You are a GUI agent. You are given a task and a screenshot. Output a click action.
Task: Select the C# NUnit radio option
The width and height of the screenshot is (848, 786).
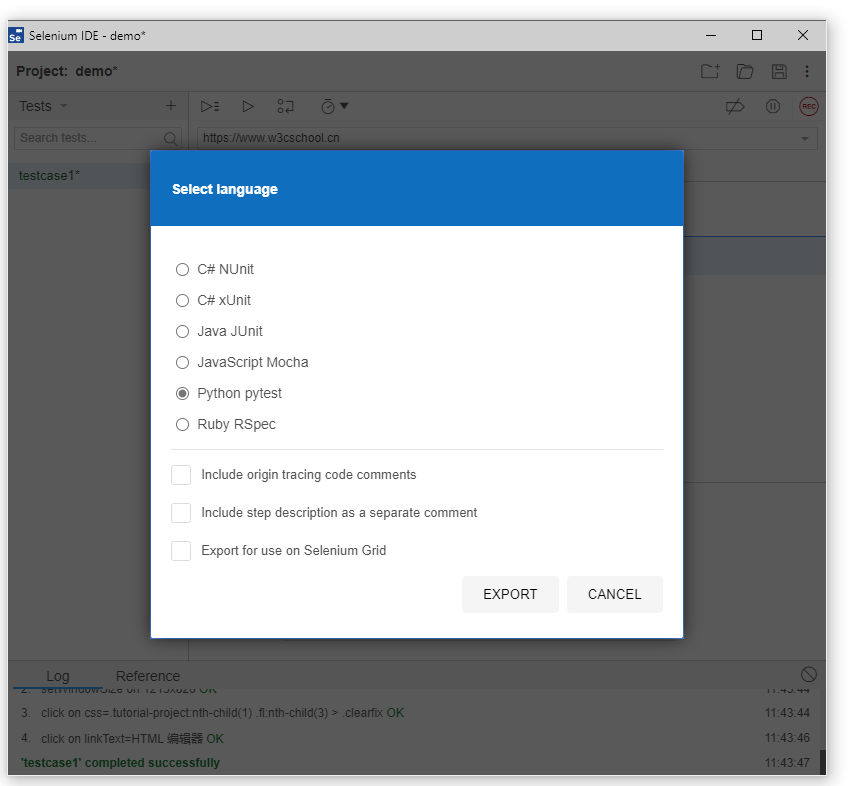click(x=182, y=269)
